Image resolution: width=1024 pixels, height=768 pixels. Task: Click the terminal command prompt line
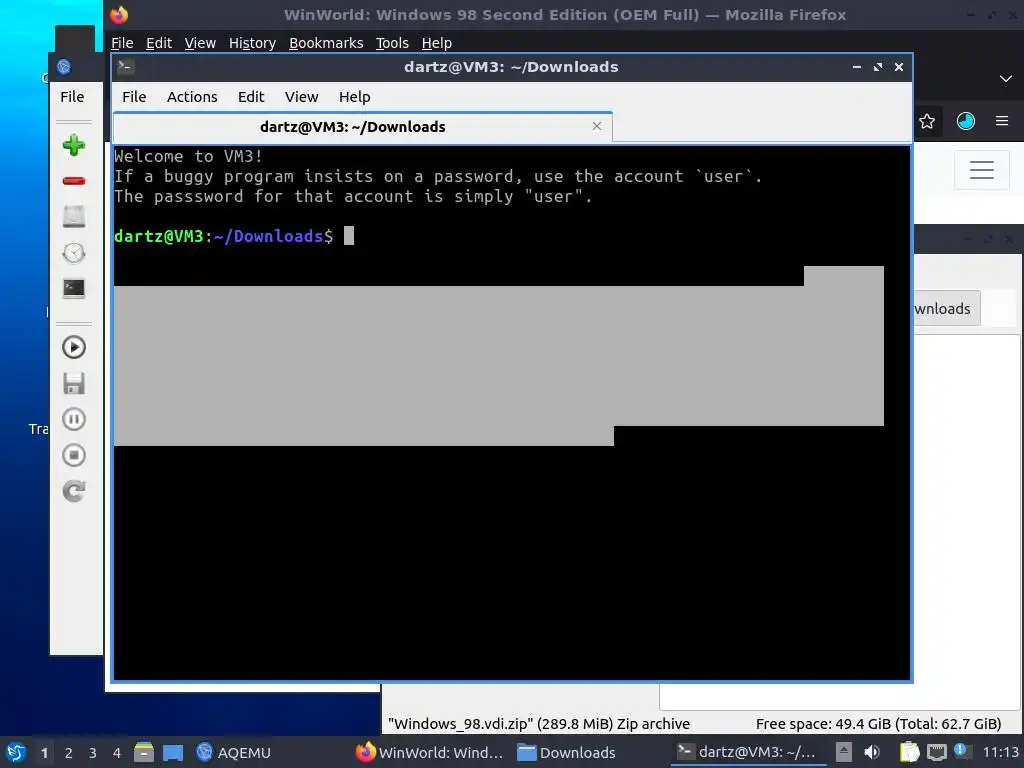pos(234,236)
